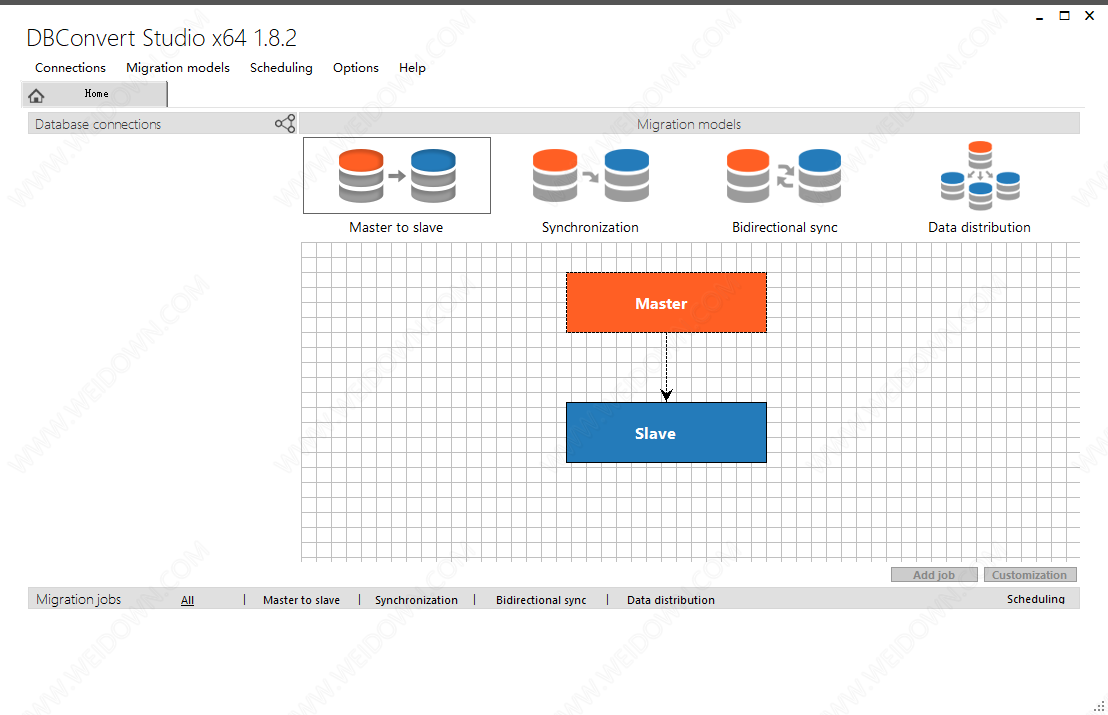Open the Migration models menu
The height and width of the screenshot is (715, 1108).
pos(178,68)
